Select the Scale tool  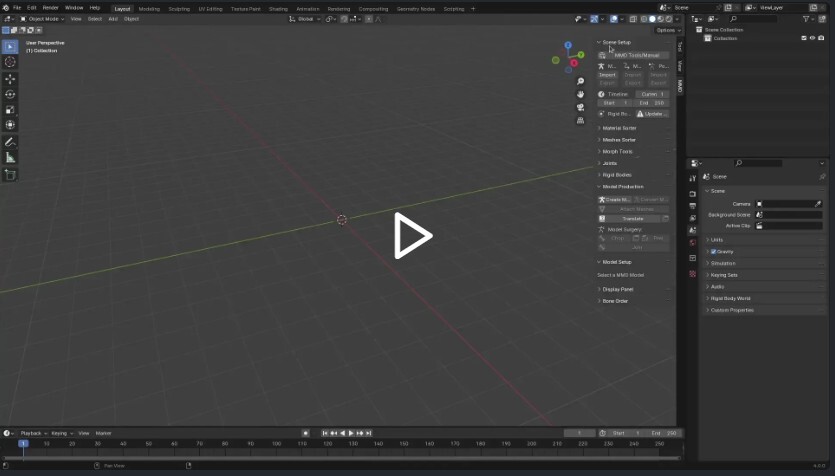pyautogui.click(x=10, y=110)
